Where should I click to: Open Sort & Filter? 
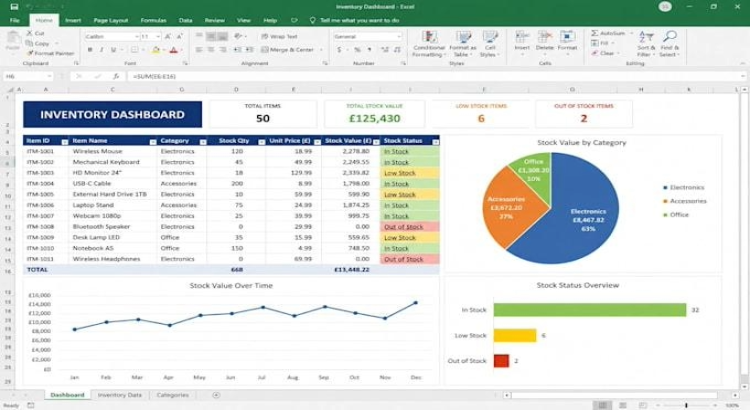tap(646, 44)
